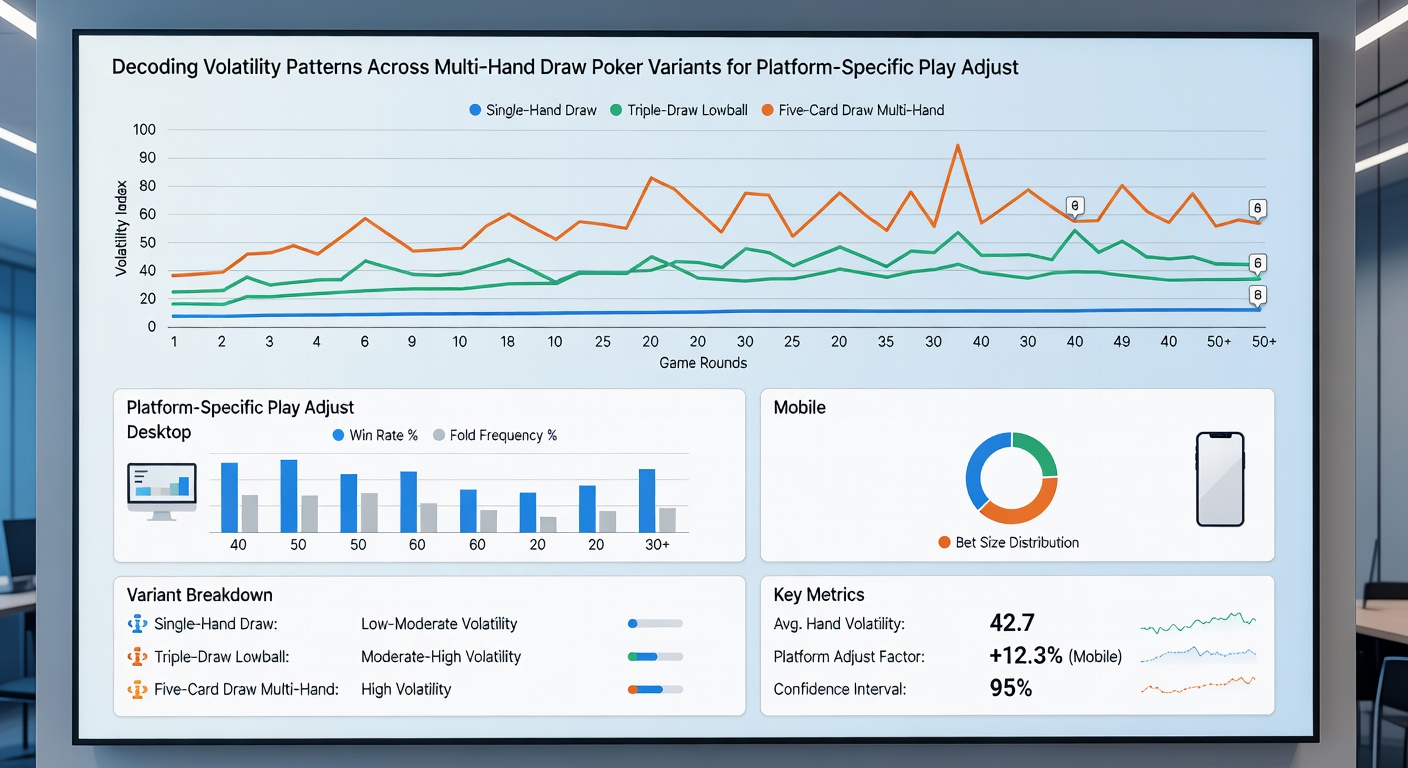Click the Desktop label
Viewport: 1408px width, 768px height.
(159, 433)
